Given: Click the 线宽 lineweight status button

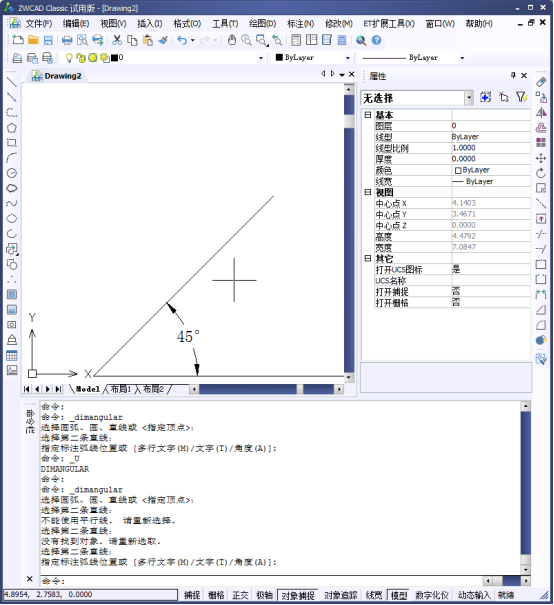Looking at the screenshot, I should [x=373, y=595].
